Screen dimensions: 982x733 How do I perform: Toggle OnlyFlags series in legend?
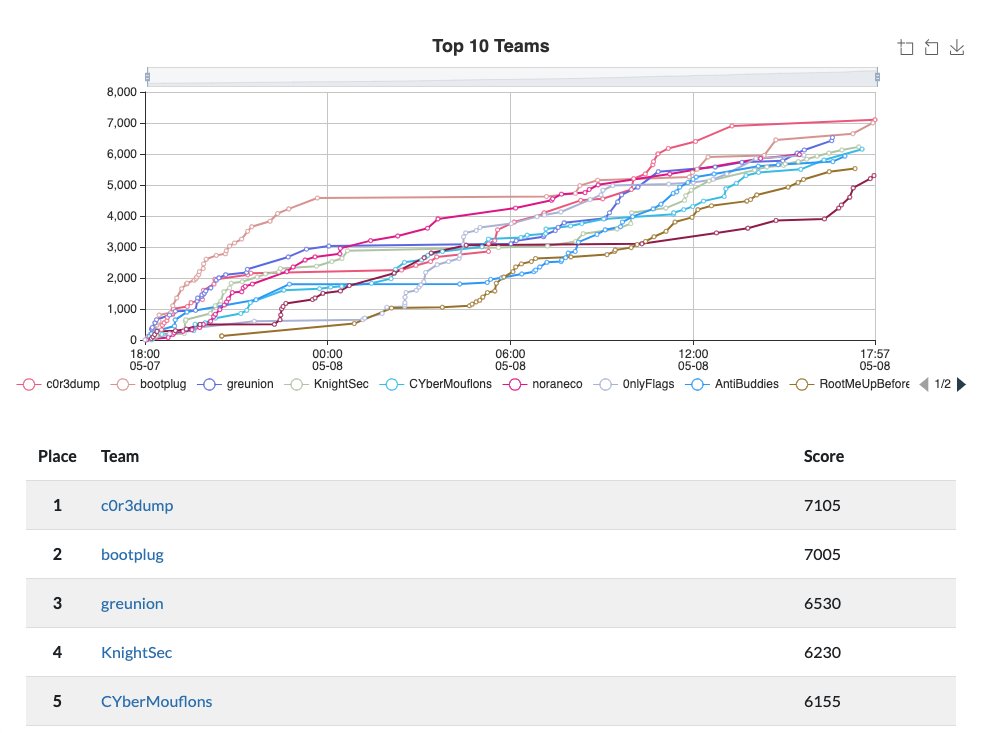point(634,384)
